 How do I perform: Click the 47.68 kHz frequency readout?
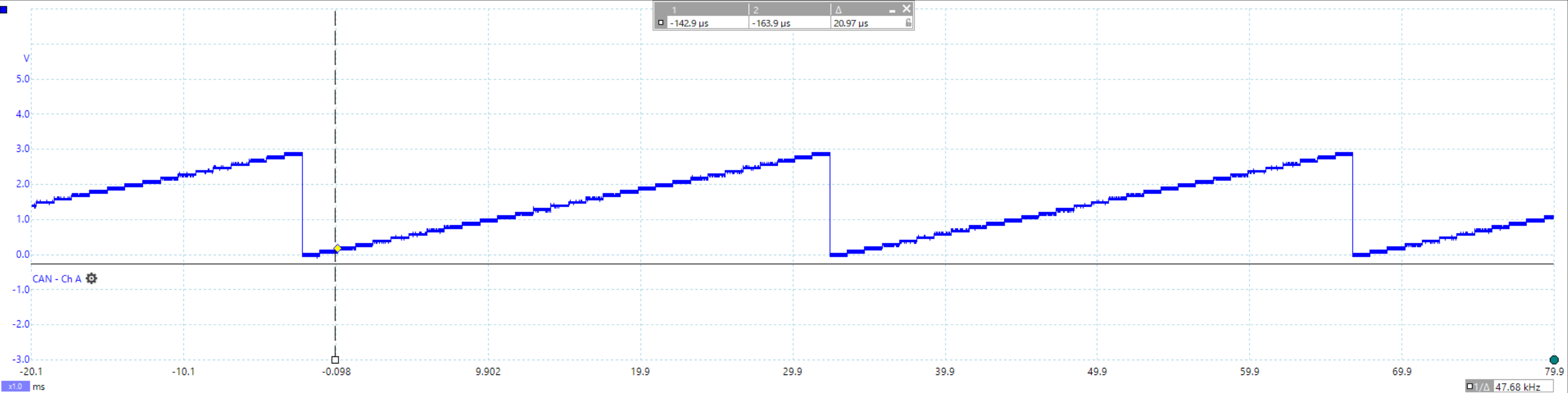coord(1517,387)
